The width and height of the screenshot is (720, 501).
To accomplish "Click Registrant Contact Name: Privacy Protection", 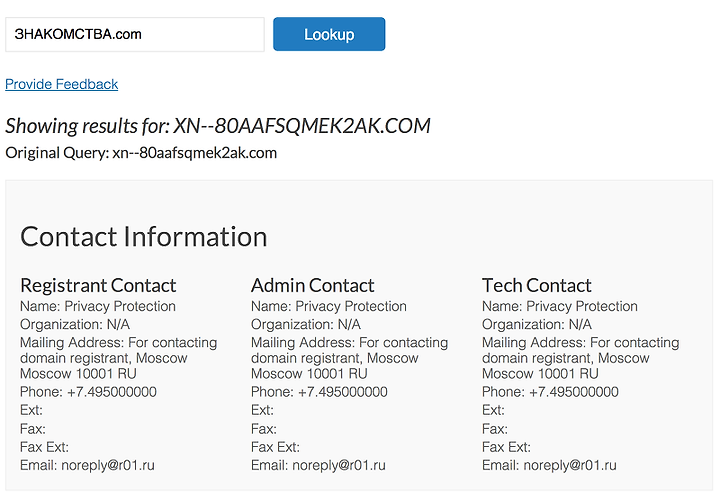I will [98, 306].
